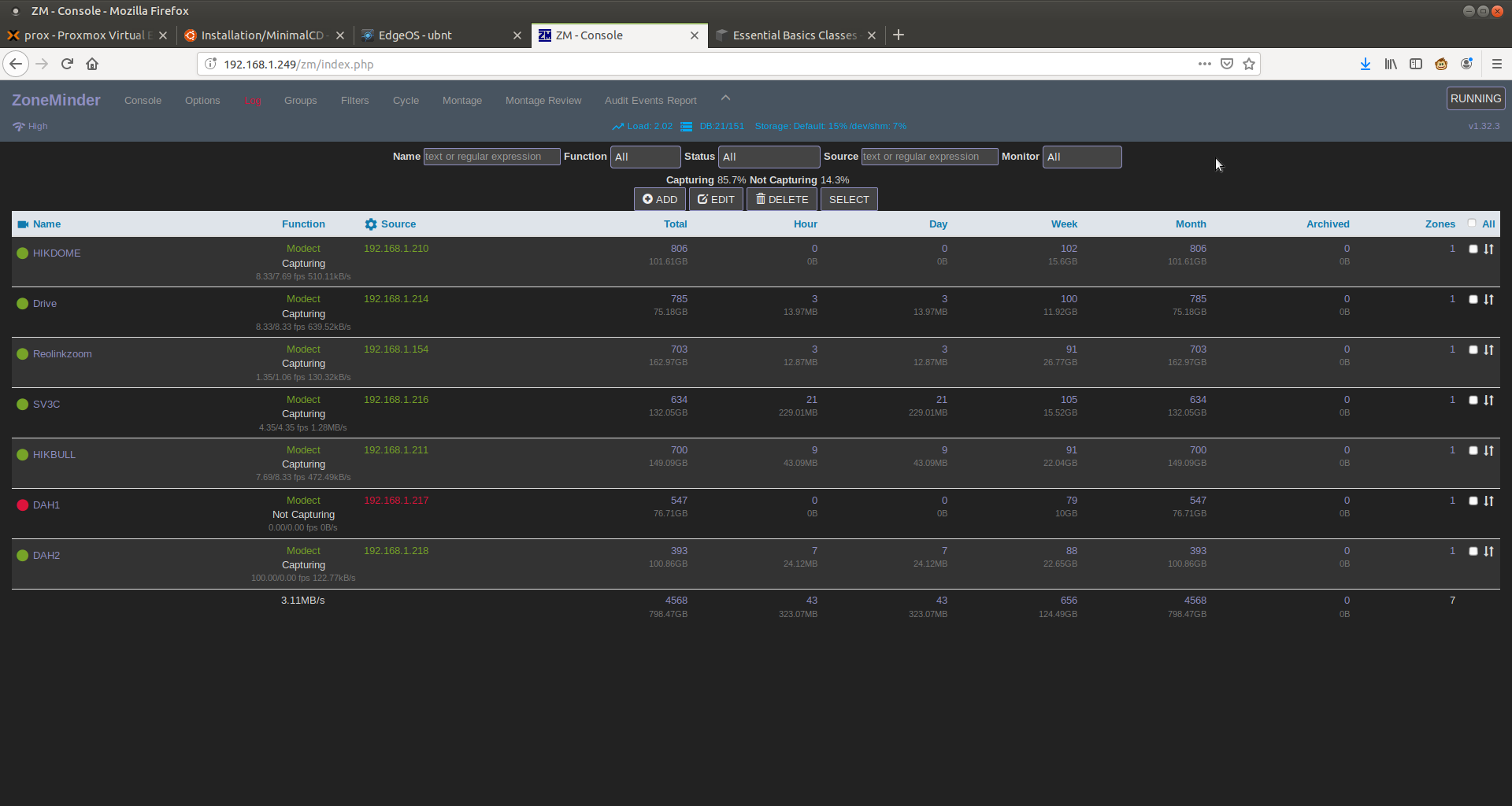
Task: Open the Filters menu item
Action: coord(354,101)
